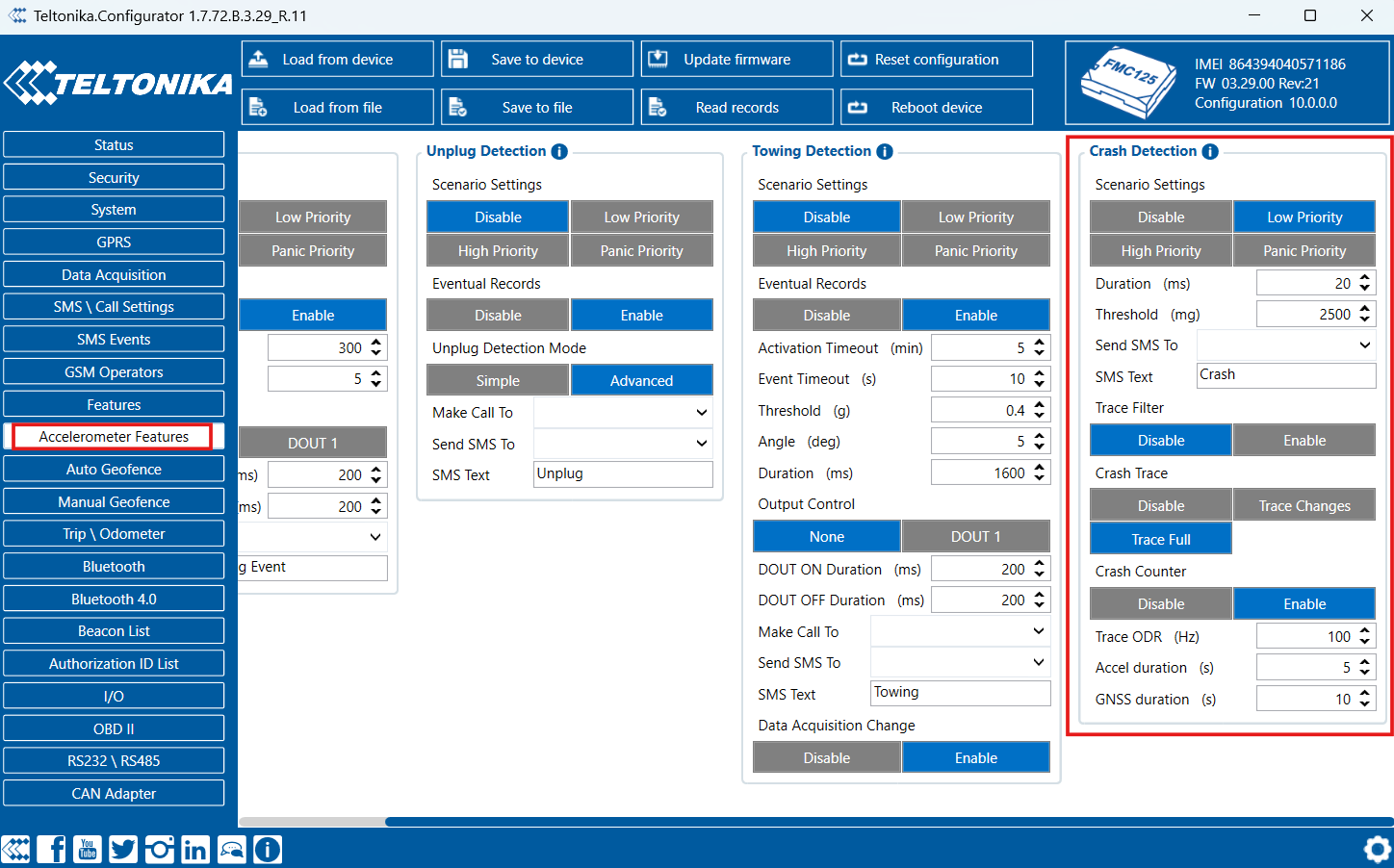This screenshot has height=868, width=1394.
Task: Open Towing Make Call To dropdown
Action: (x=961, y=631)
